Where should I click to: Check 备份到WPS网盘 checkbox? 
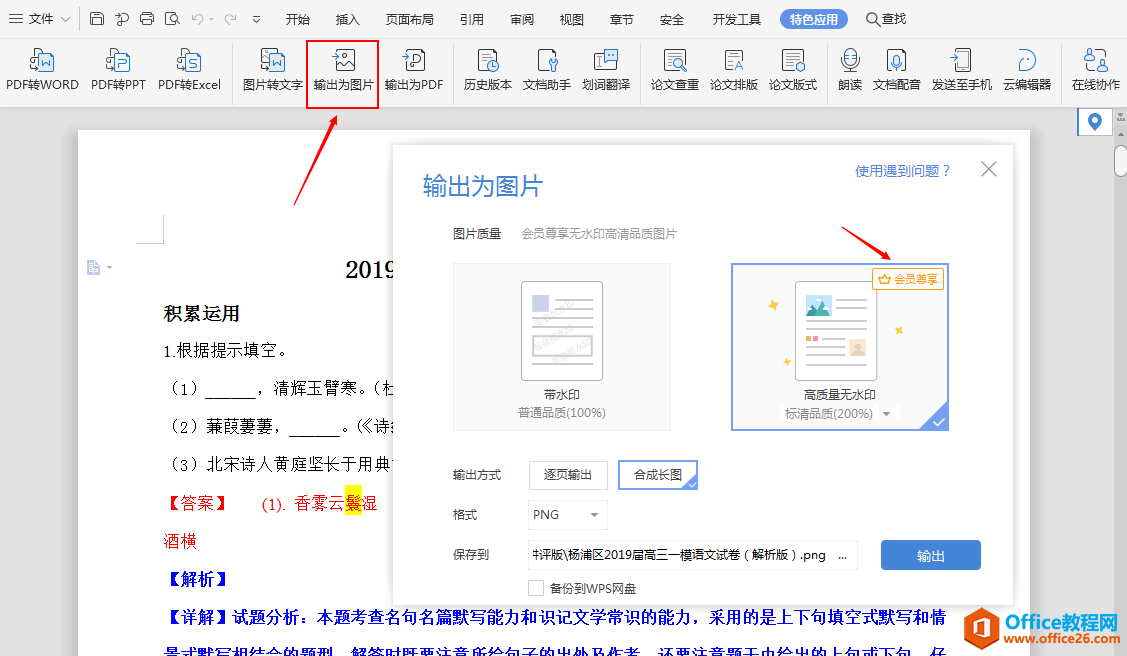[x=535, y=588]
